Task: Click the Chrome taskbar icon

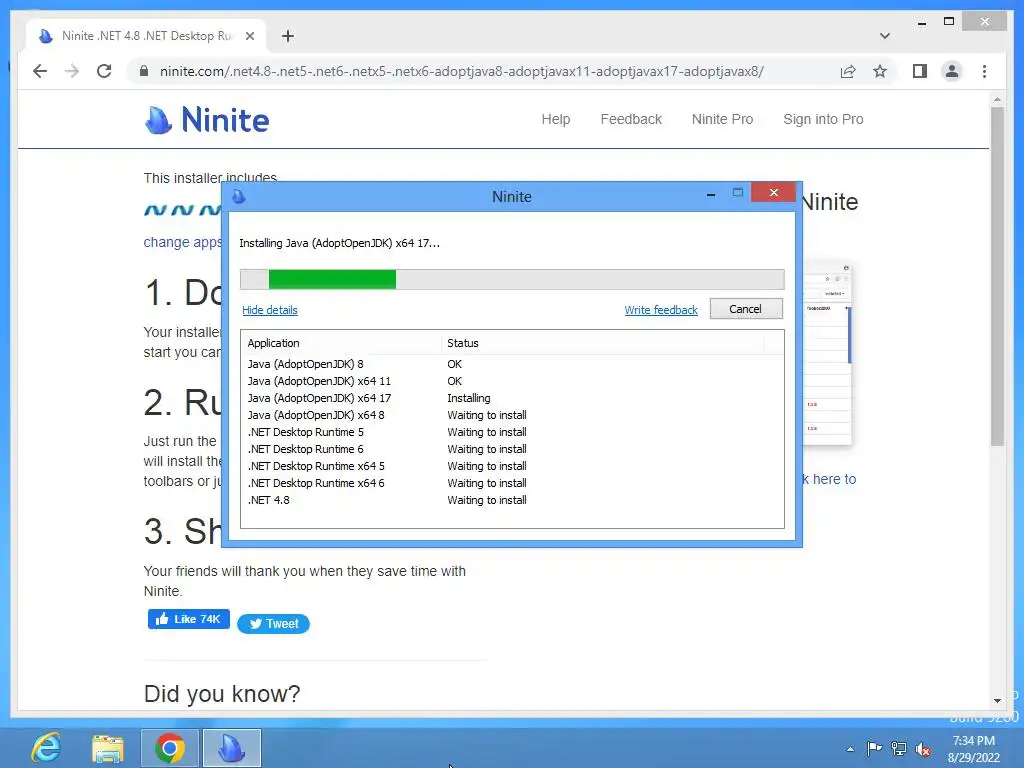Action: [x=169, y=748]
